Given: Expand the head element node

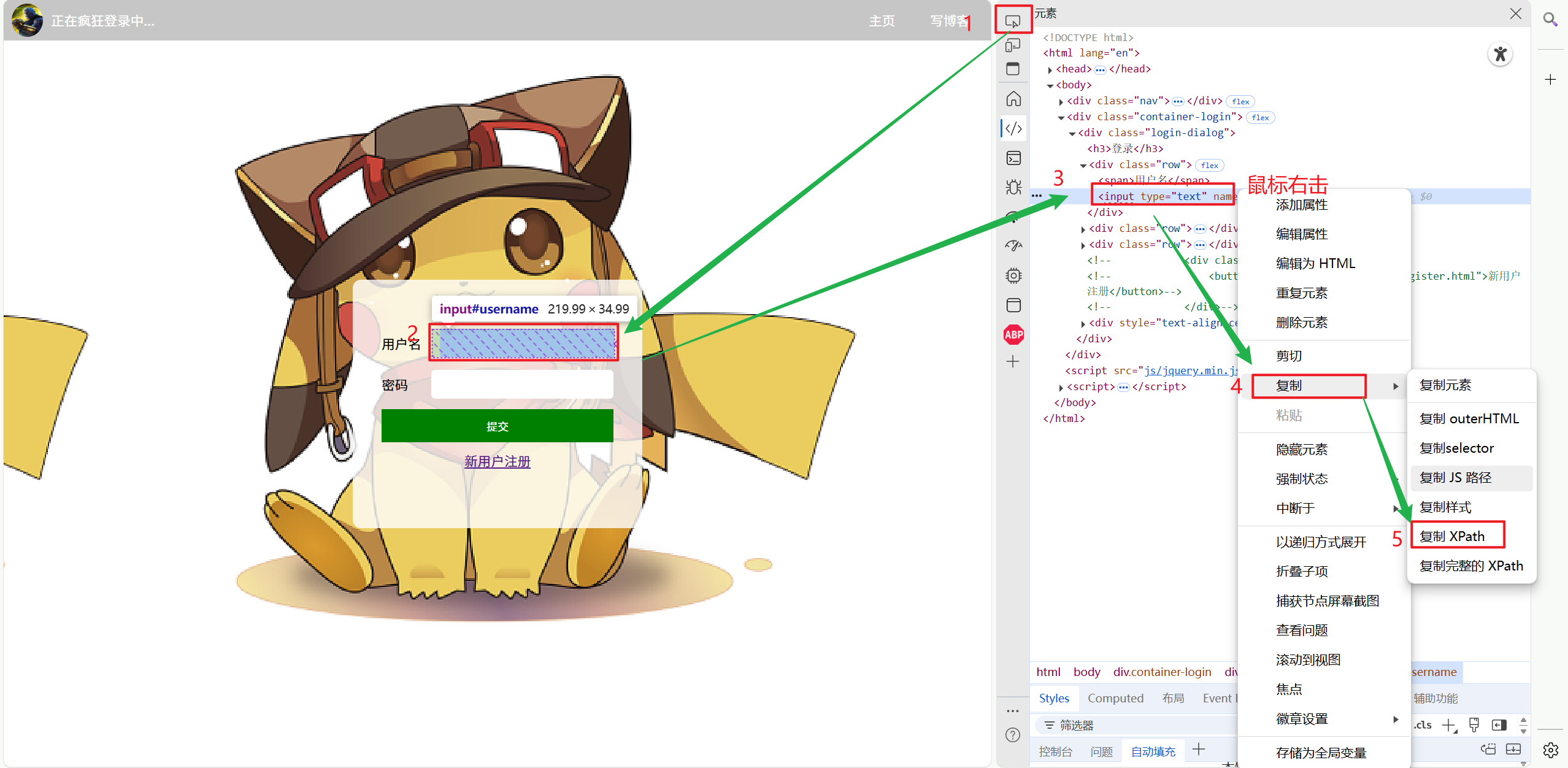Looking at the screenshot, I should point(1050,69).
